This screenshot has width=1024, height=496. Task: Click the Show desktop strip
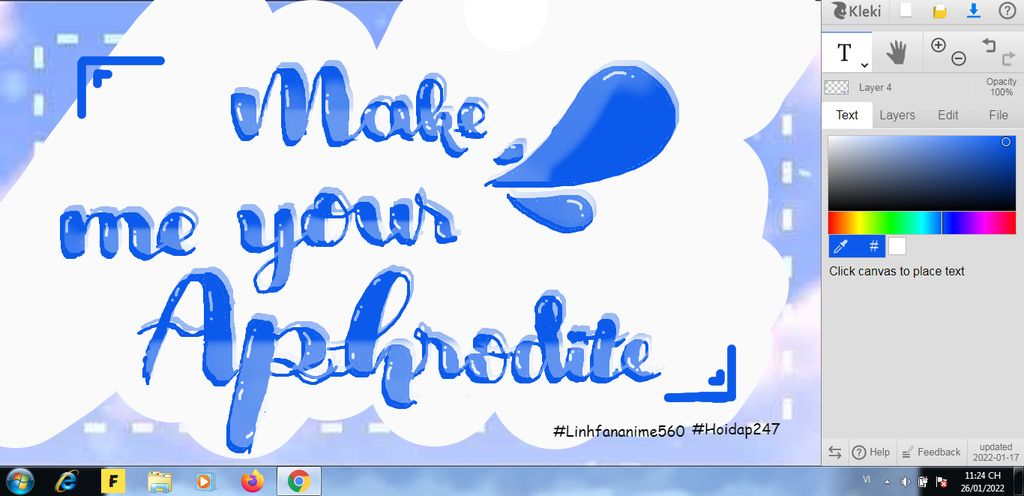pyautogui.click(x=1019, y=482)
